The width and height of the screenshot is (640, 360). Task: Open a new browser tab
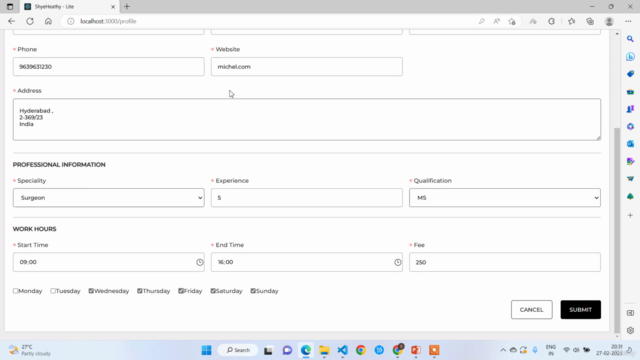click(x=127, y=7)
